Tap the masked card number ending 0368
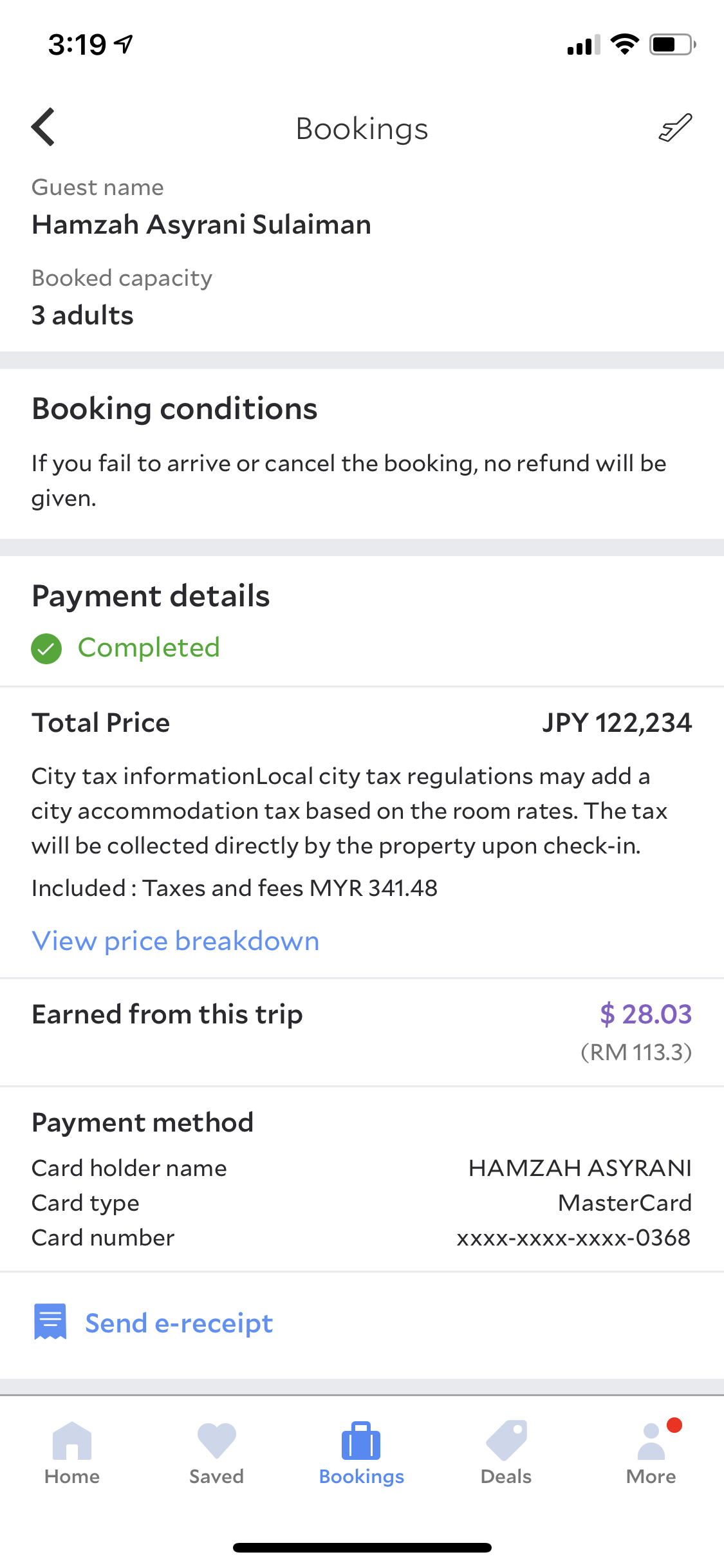 click(x=573, y=1237)
